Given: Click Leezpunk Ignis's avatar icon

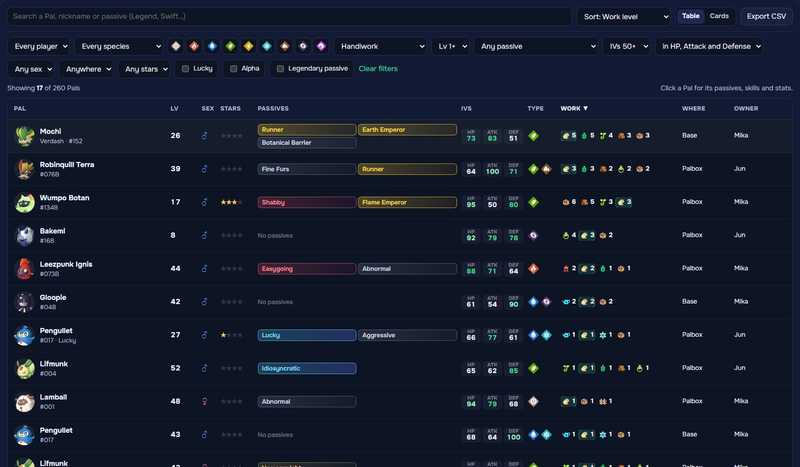Looking at the screenshot, I should coord(24,269).
